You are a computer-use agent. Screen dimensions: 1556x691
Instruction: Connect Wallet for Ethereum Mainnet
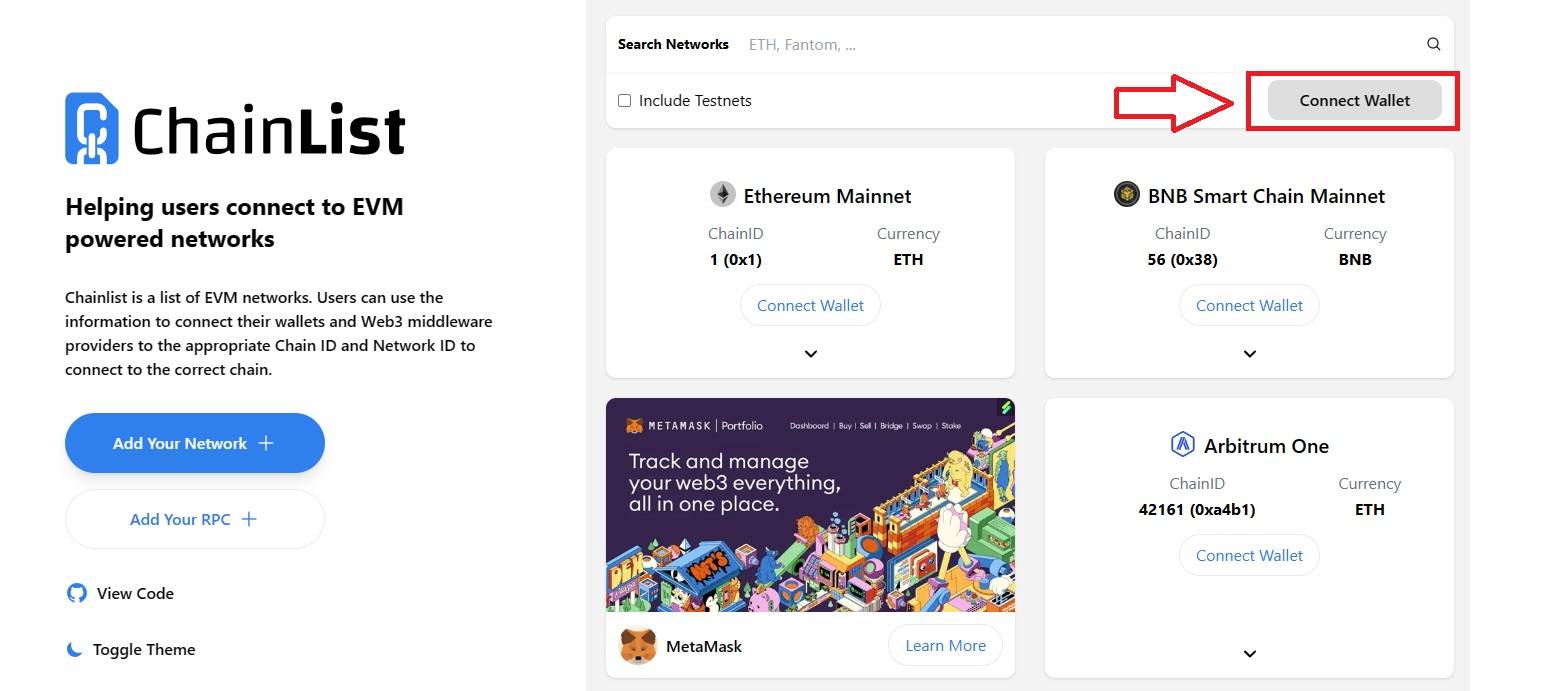pyautogui.click(x=810, y=305)
